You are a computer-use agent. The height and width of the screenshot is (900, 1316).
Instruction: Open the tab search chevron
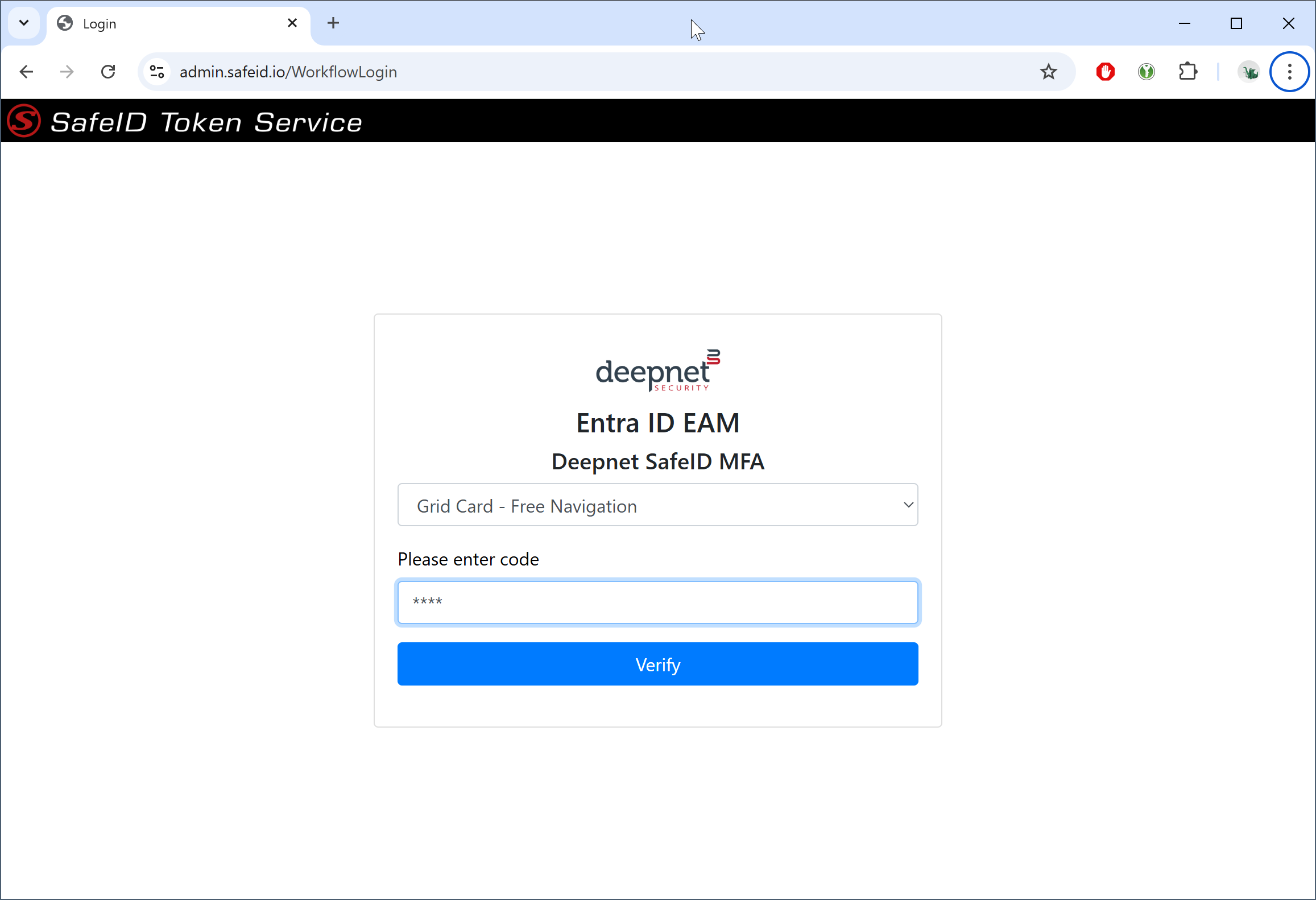coord(24,23)
